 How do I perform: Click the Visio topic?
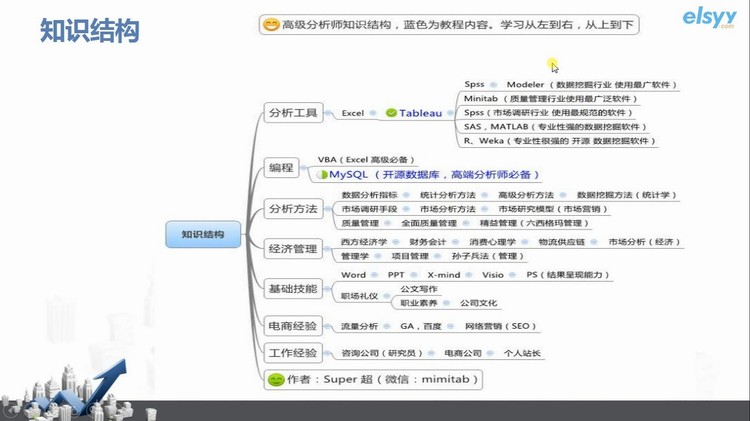coord(493,275)
